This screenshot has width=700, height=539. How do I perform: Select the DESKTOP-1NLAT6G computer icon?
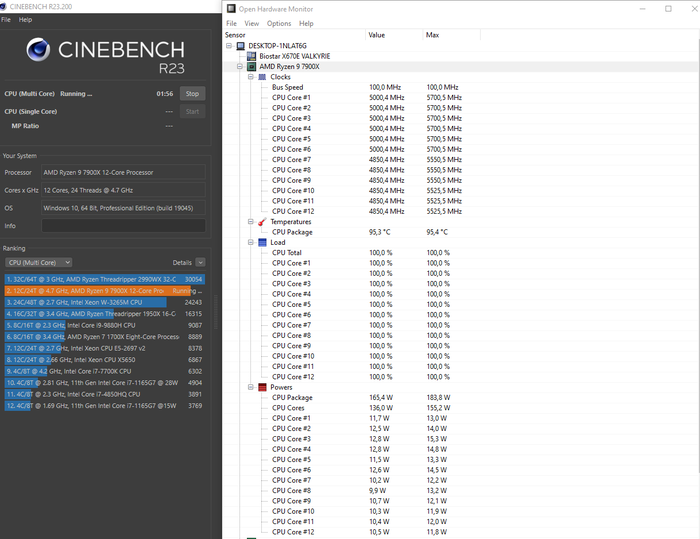(x=241, y=46)
